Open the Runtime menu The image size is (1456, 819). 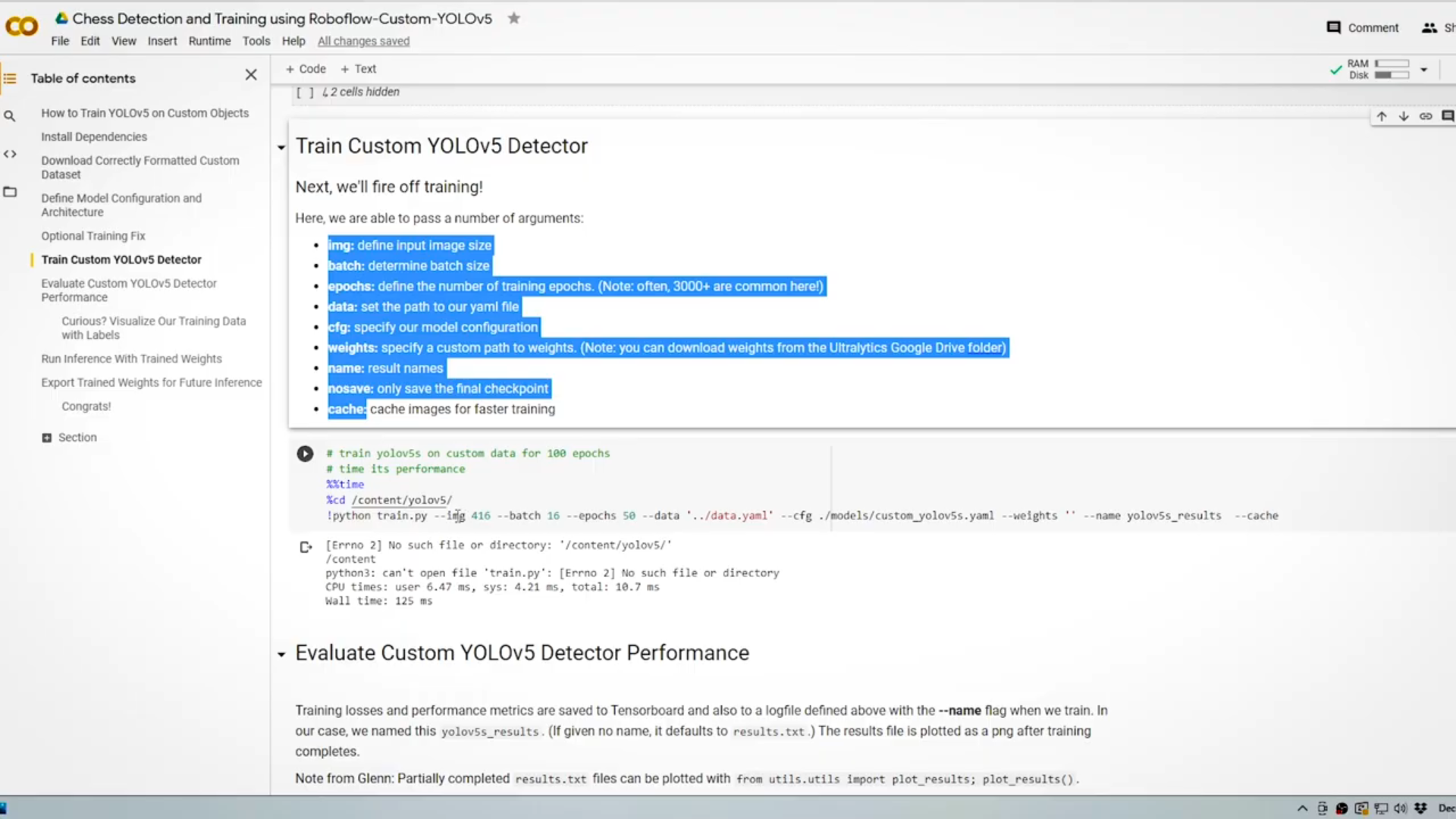(209, 41)
